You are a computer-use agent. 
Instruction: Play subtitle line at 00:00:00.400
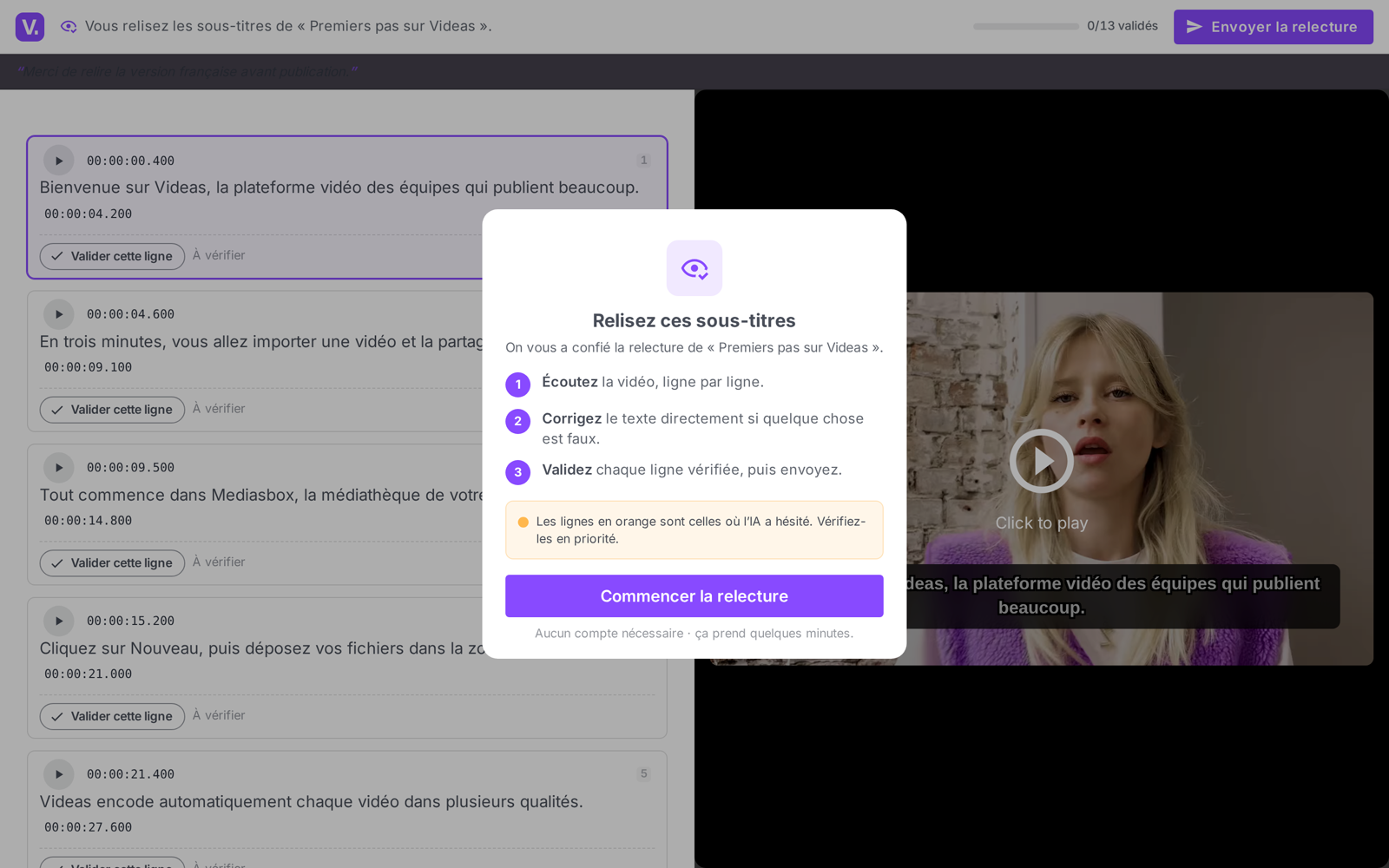(x=59, y=161)
